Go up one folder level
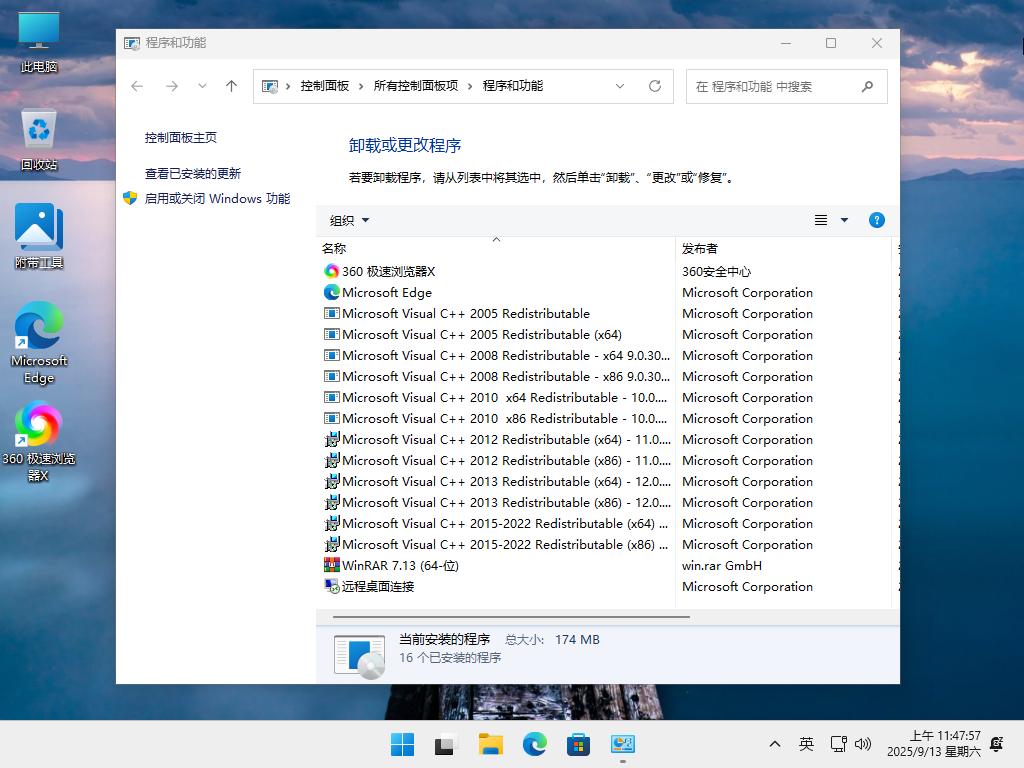 pos(231,86)
